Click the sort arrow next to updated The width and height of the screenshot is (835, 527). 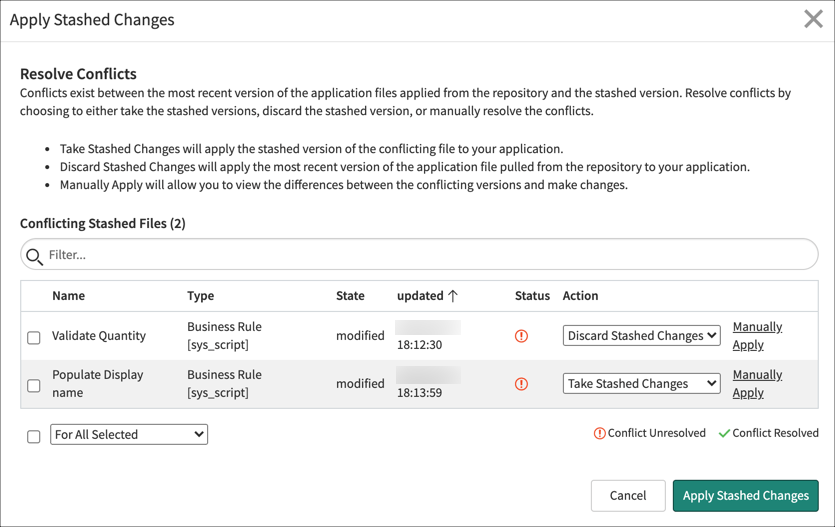click(x=453, y=296)
